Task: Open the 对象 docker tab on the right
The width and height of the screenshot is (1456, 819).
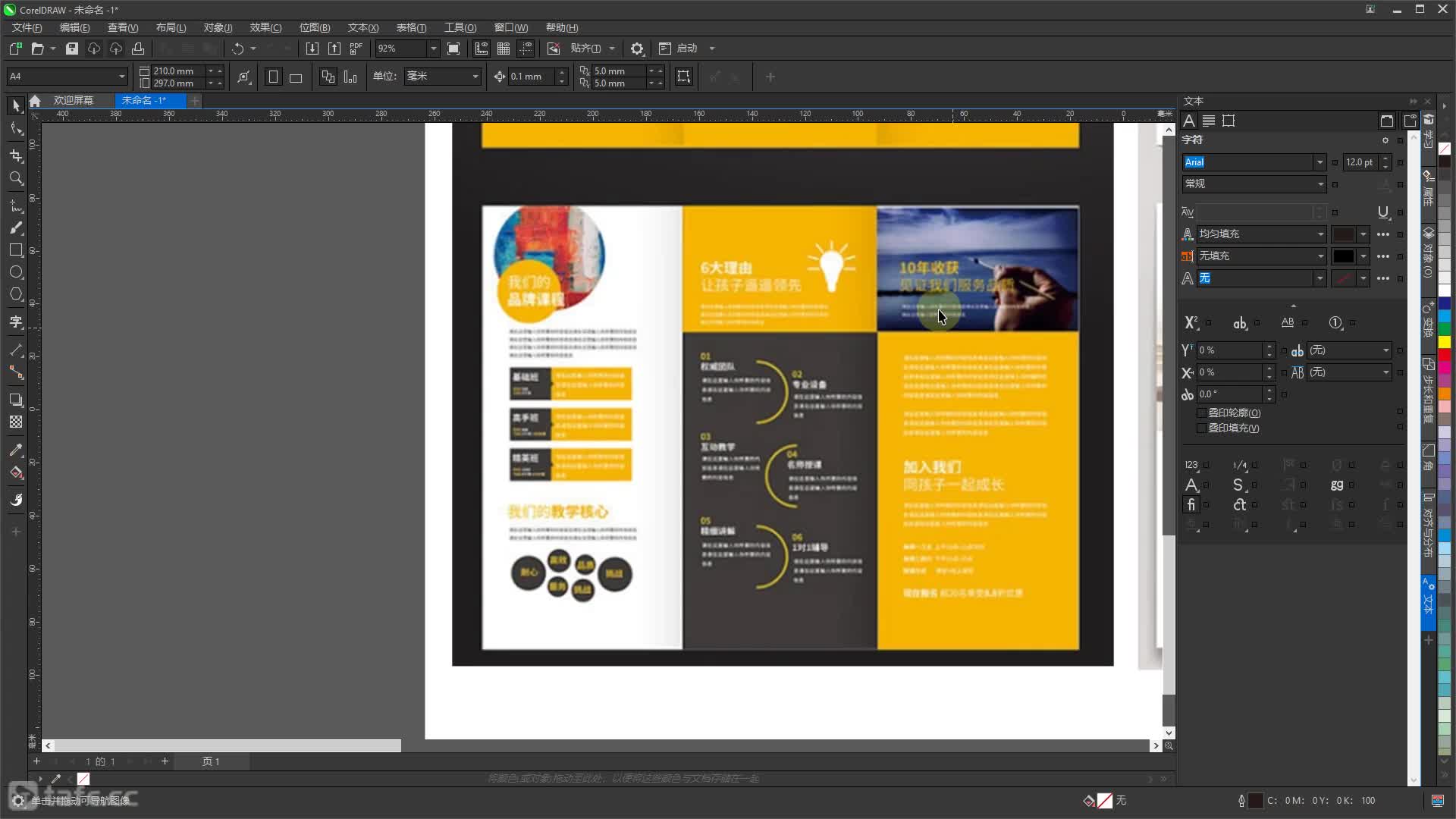Action: 1429,252
